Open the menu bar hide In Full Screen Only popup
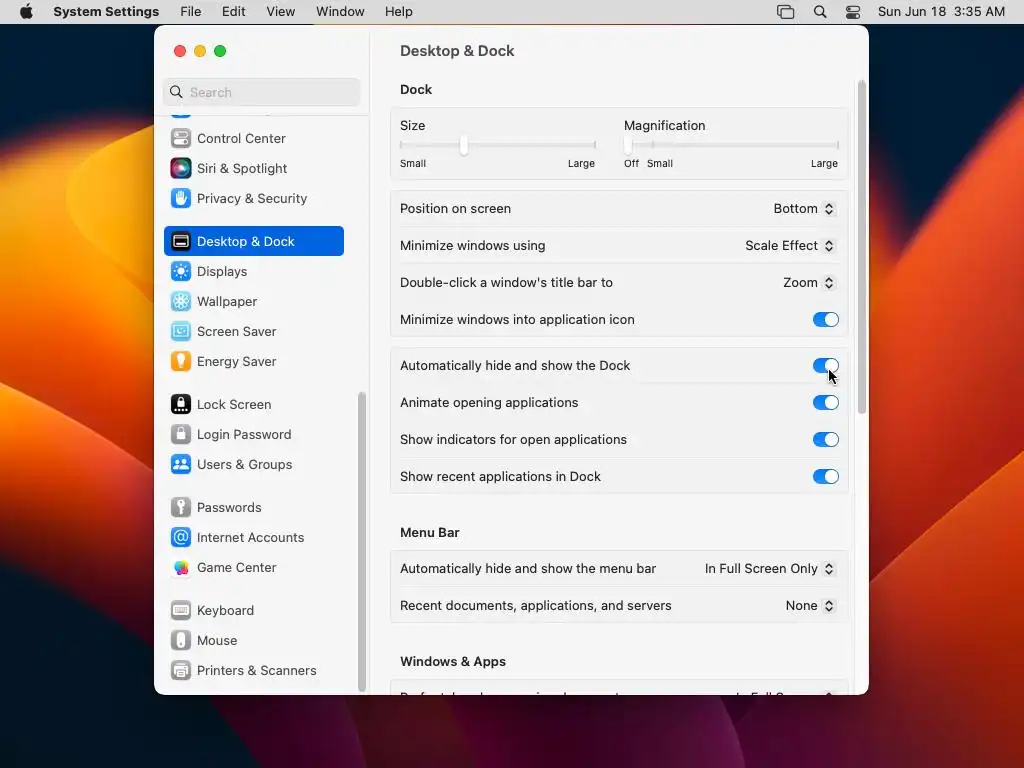Screen dimensions: 1024x768 (x=769, y=569)
